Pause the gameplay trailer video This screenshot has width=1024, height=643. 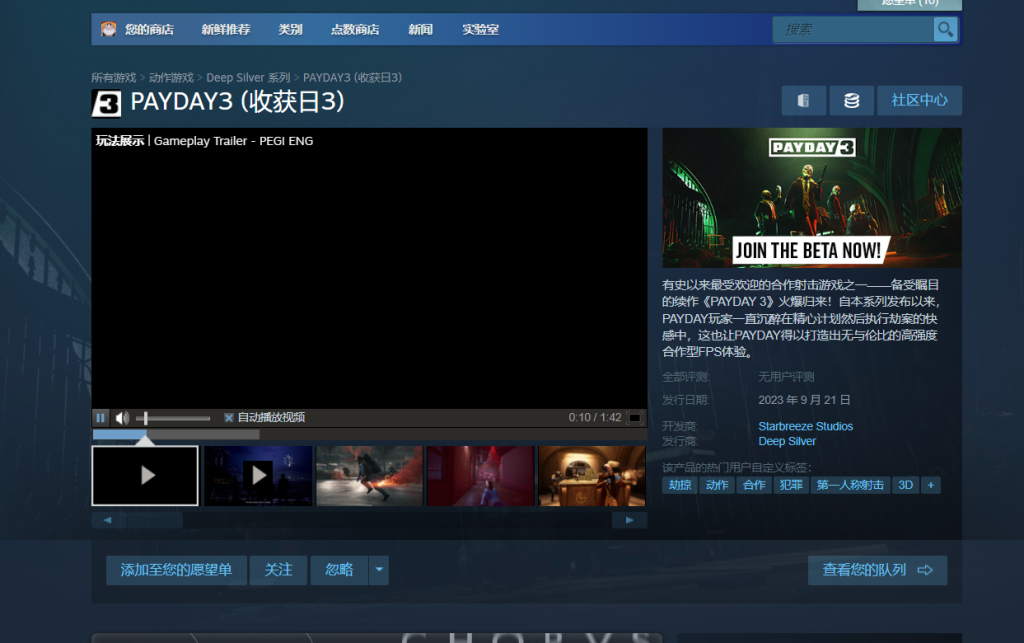tap(101, 418)
